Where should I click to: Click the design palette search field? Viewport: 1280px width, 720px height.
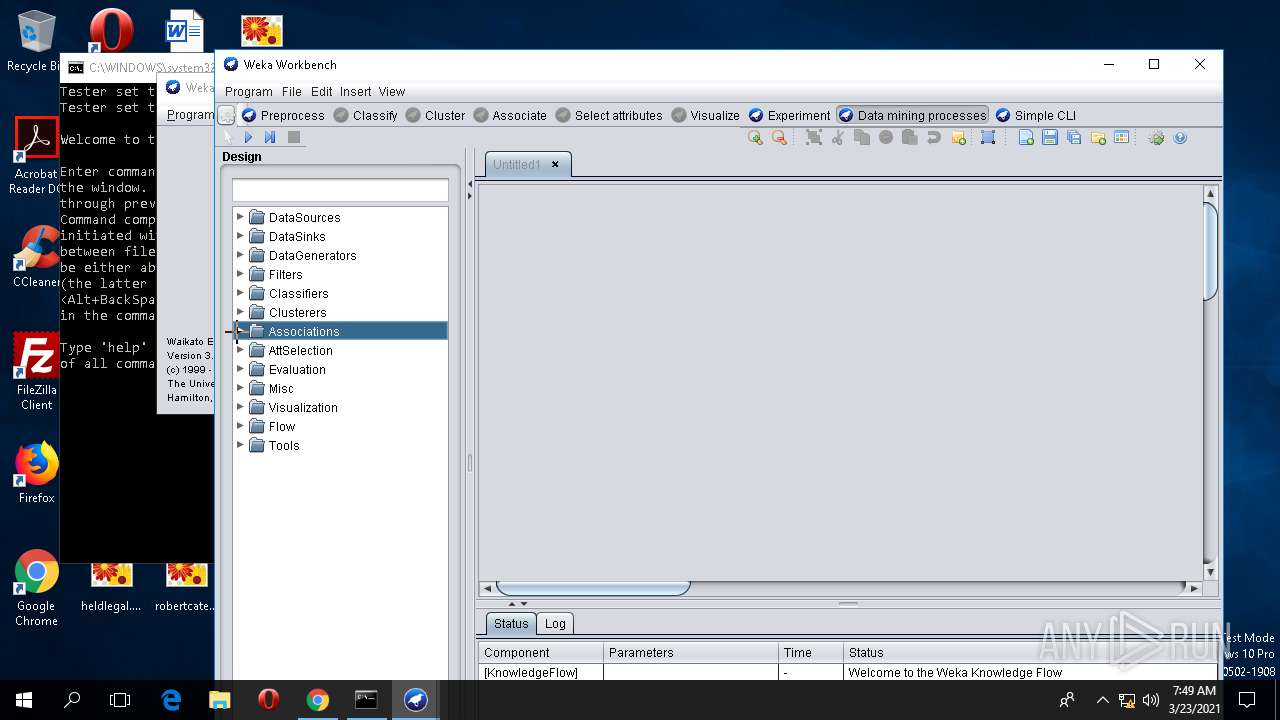tap(340, 190)
